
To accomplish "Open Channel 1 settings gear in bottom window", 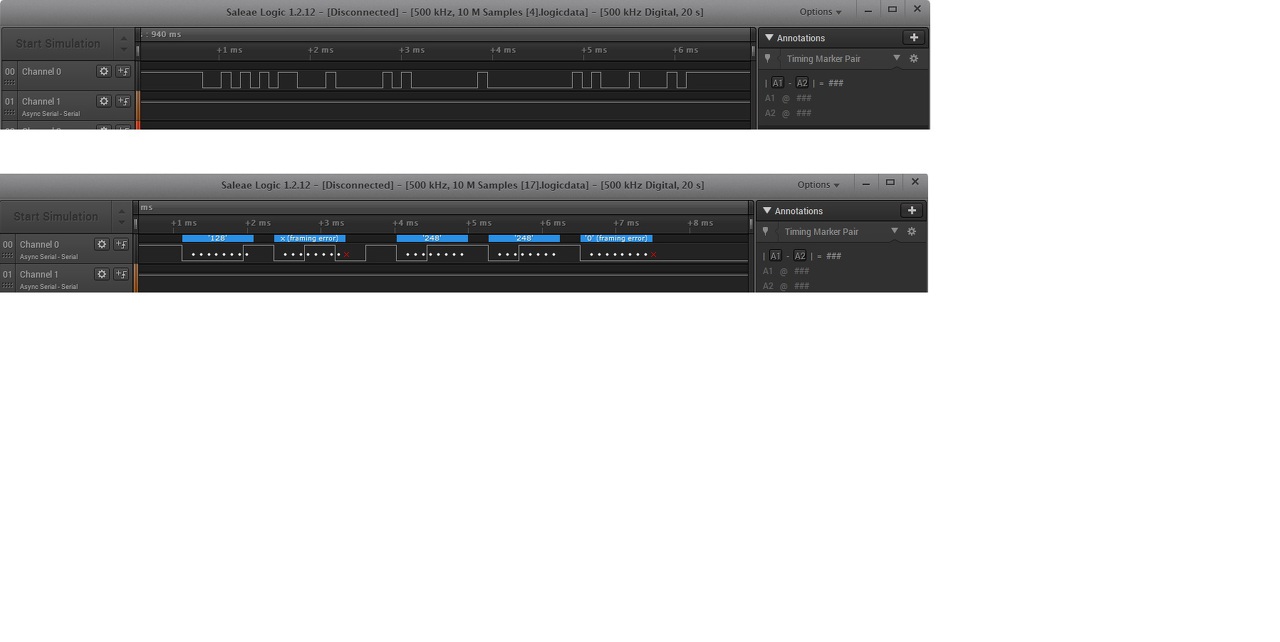I will (101, 274).
